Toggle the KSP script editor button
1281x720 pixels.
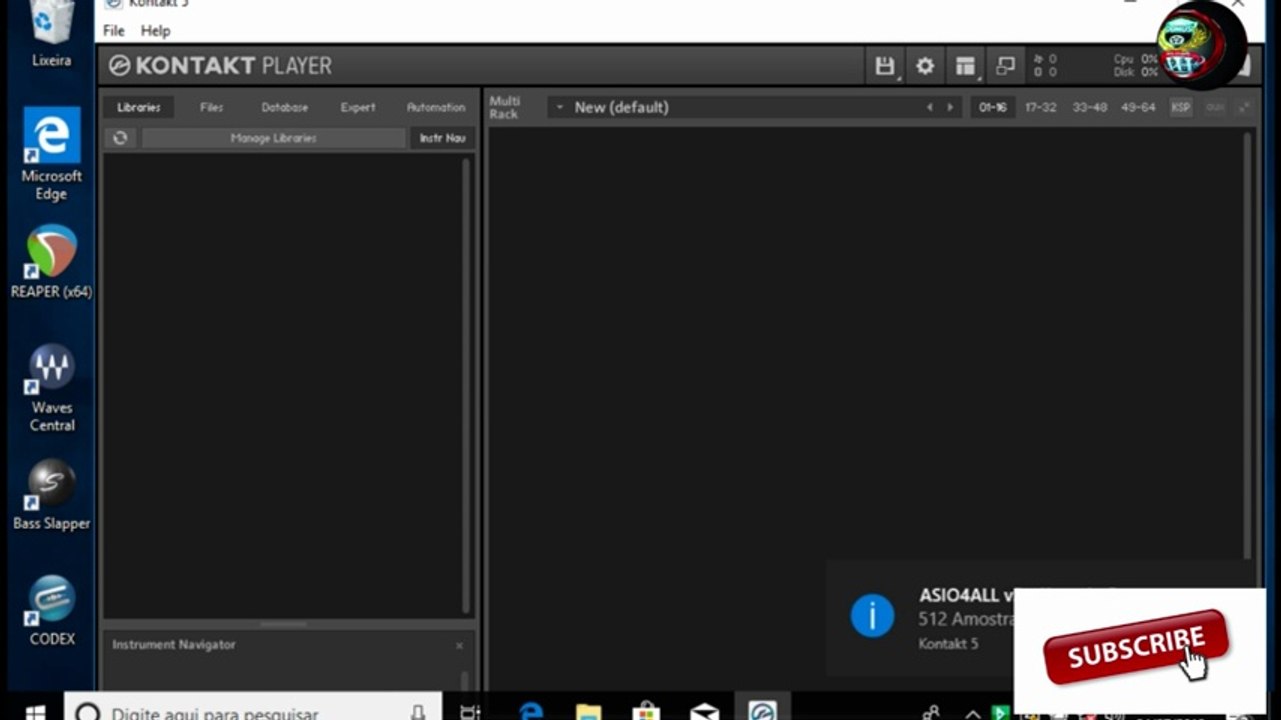(1181, 107)
